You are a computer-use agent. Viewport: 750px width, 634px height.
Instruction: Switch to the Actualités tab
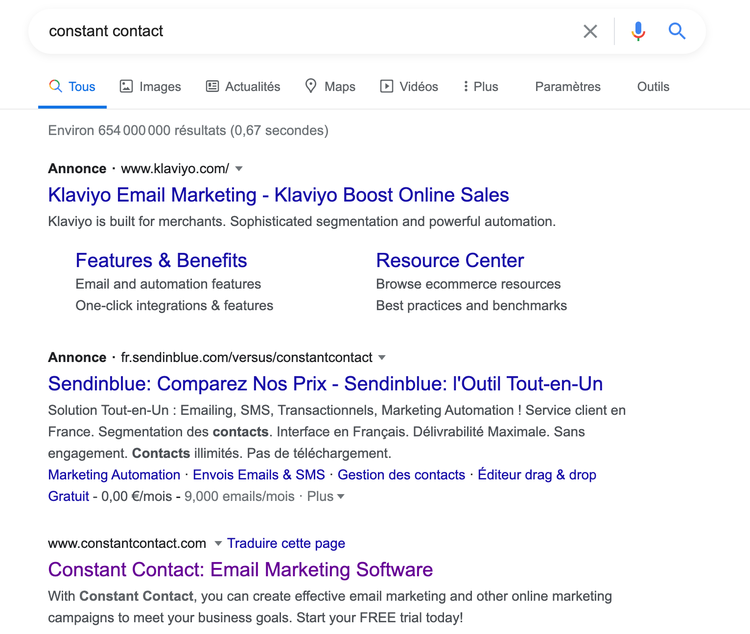(243, 87)
